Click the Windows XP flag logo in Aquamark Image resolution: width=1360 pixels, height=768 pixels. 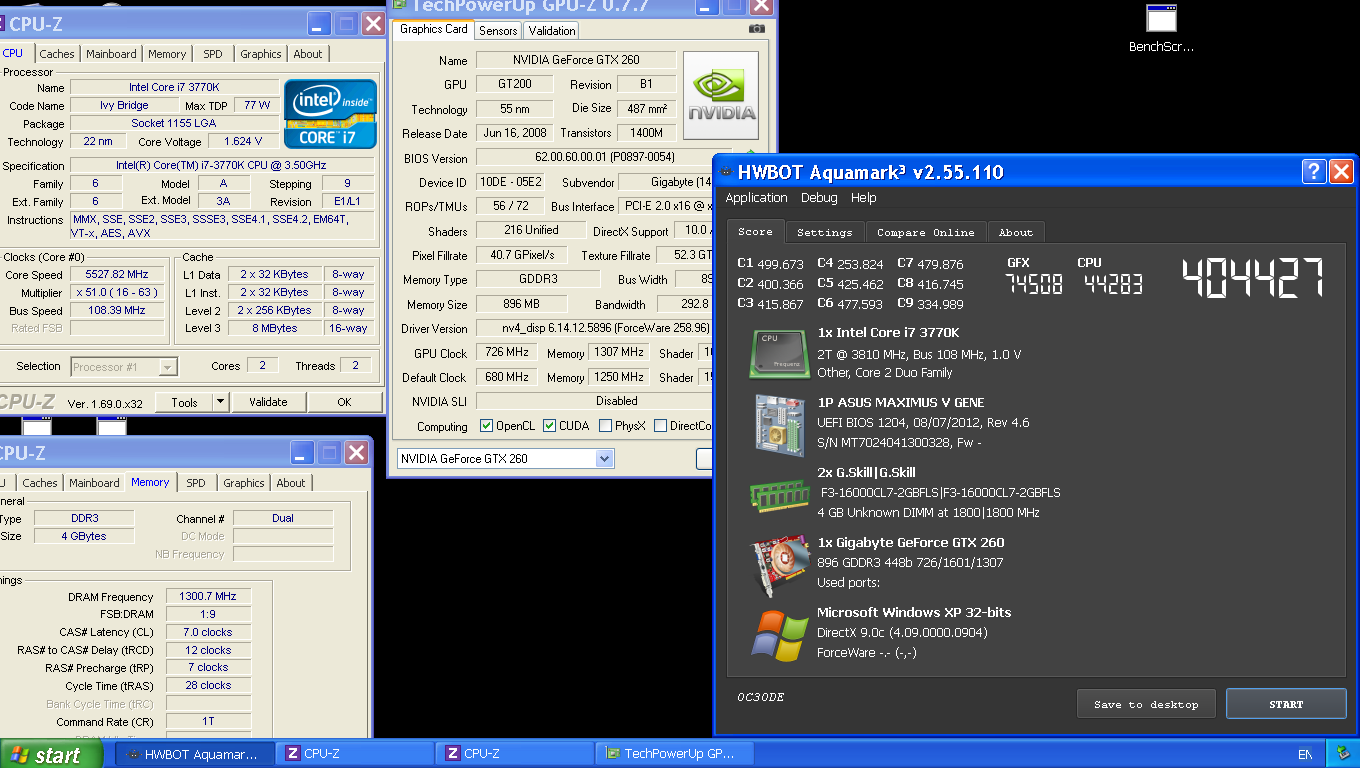(x=779, y=635)
